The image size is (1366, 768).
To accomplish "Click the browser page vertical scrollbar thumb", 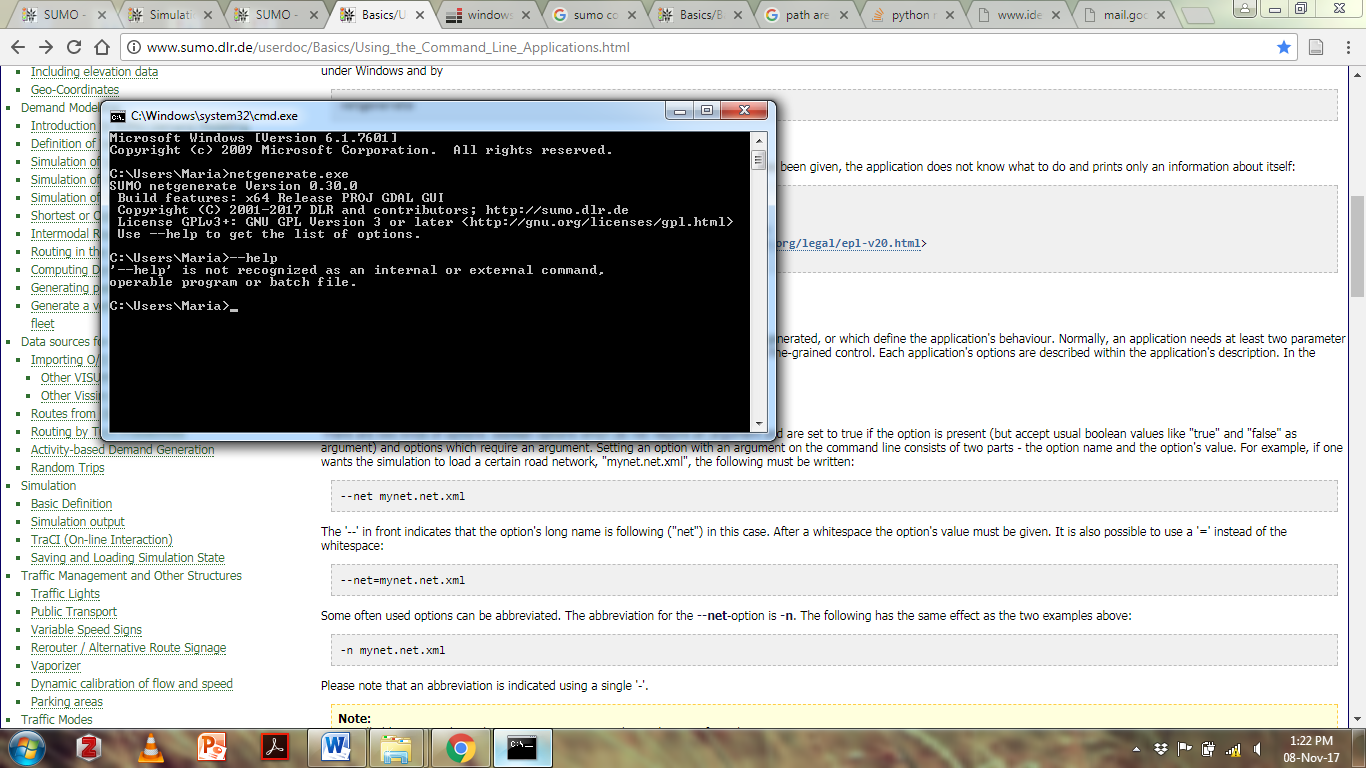I will pos(1357,246).
